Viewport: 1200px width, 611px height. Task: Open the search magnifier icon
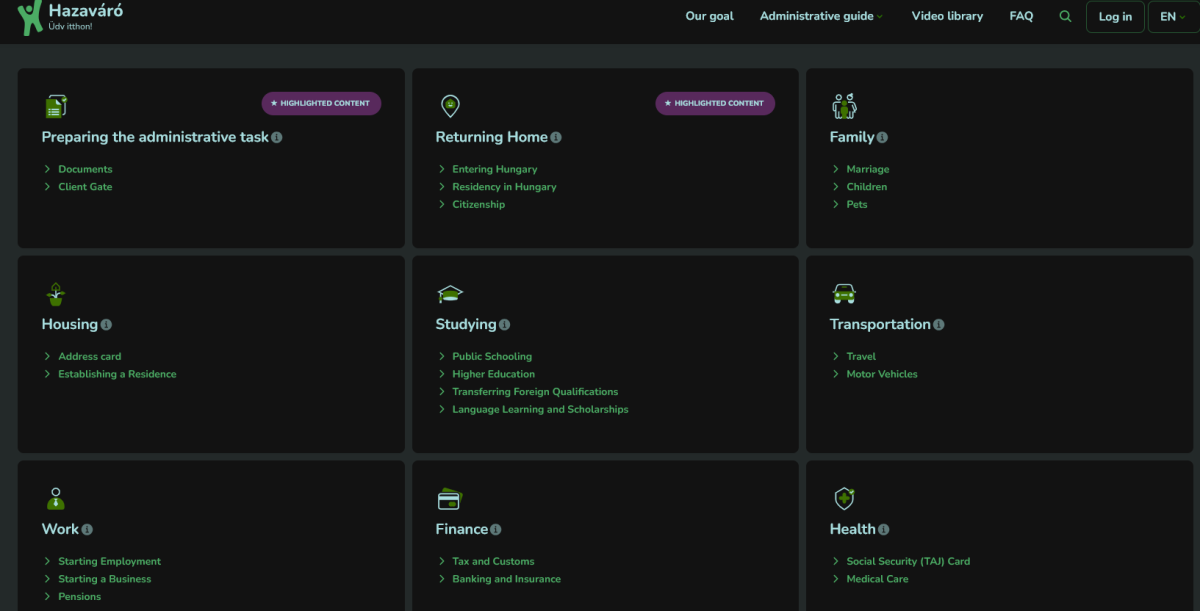pos(1065,17)
